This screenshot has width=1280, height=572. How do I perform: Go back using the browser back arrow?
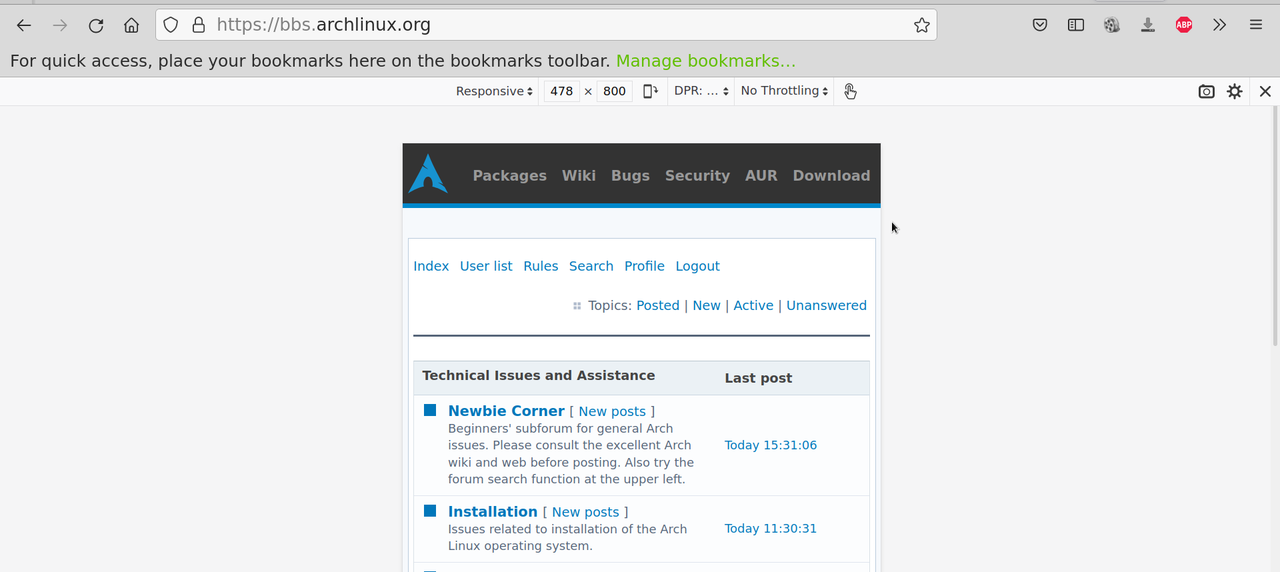(x=24, y=25)
